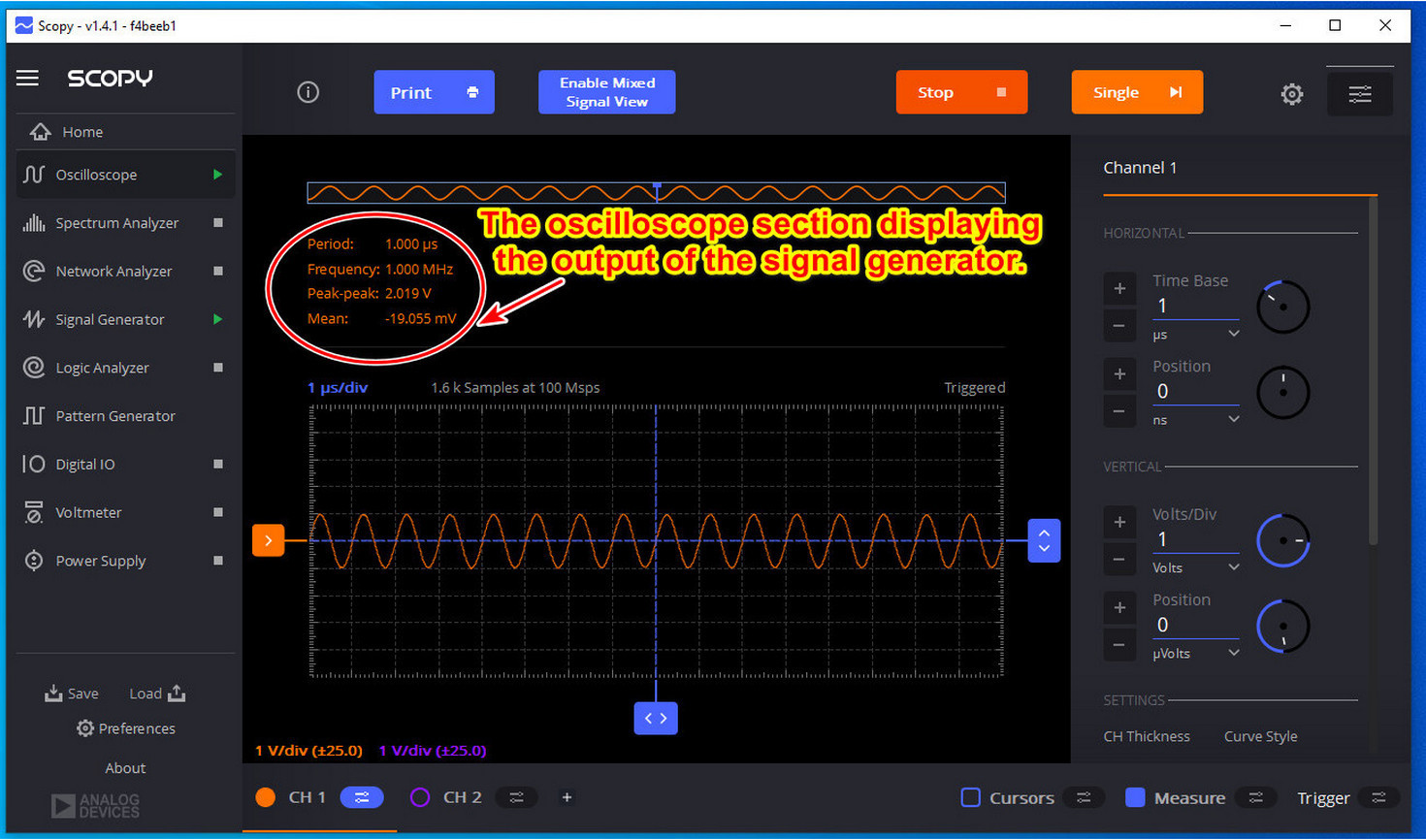The image size is (1426, 840).
Task: Click the info icon beside Print
Action: pos(308,92)
